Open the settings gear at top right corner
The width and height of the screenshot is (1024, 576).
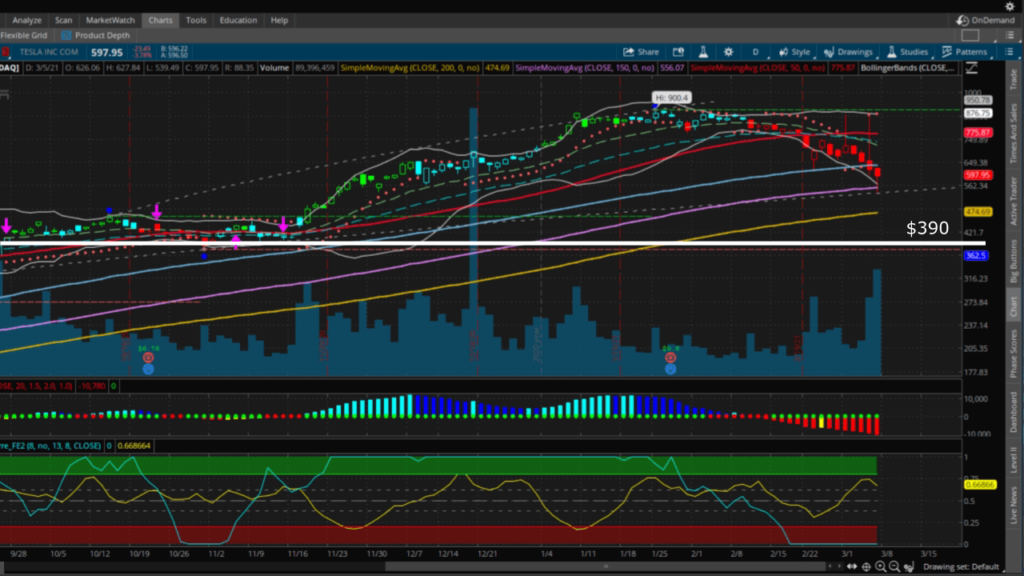click(1010, 6)
